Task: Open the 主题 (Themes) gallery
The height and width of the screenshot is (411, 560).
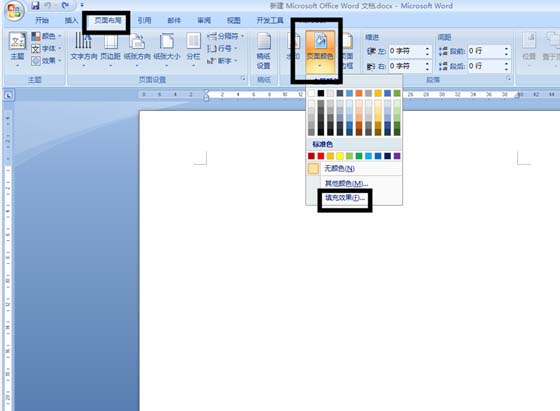Action: tap(17, 50)
